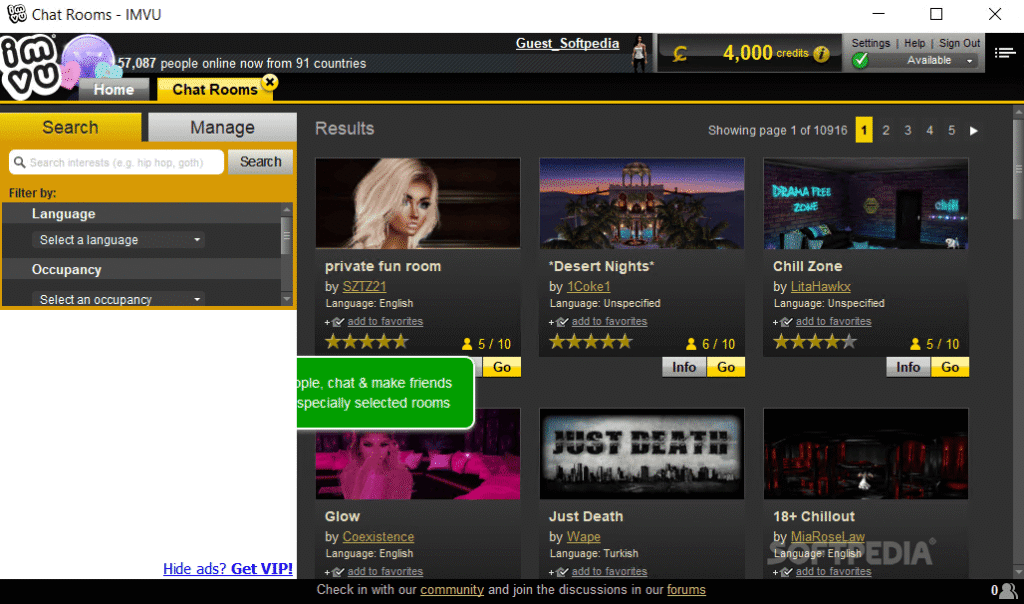The image size is (1024, 604).
Task: Open Just Death room thumbnail
Action: pyautogui.click(x=642, y=454)
